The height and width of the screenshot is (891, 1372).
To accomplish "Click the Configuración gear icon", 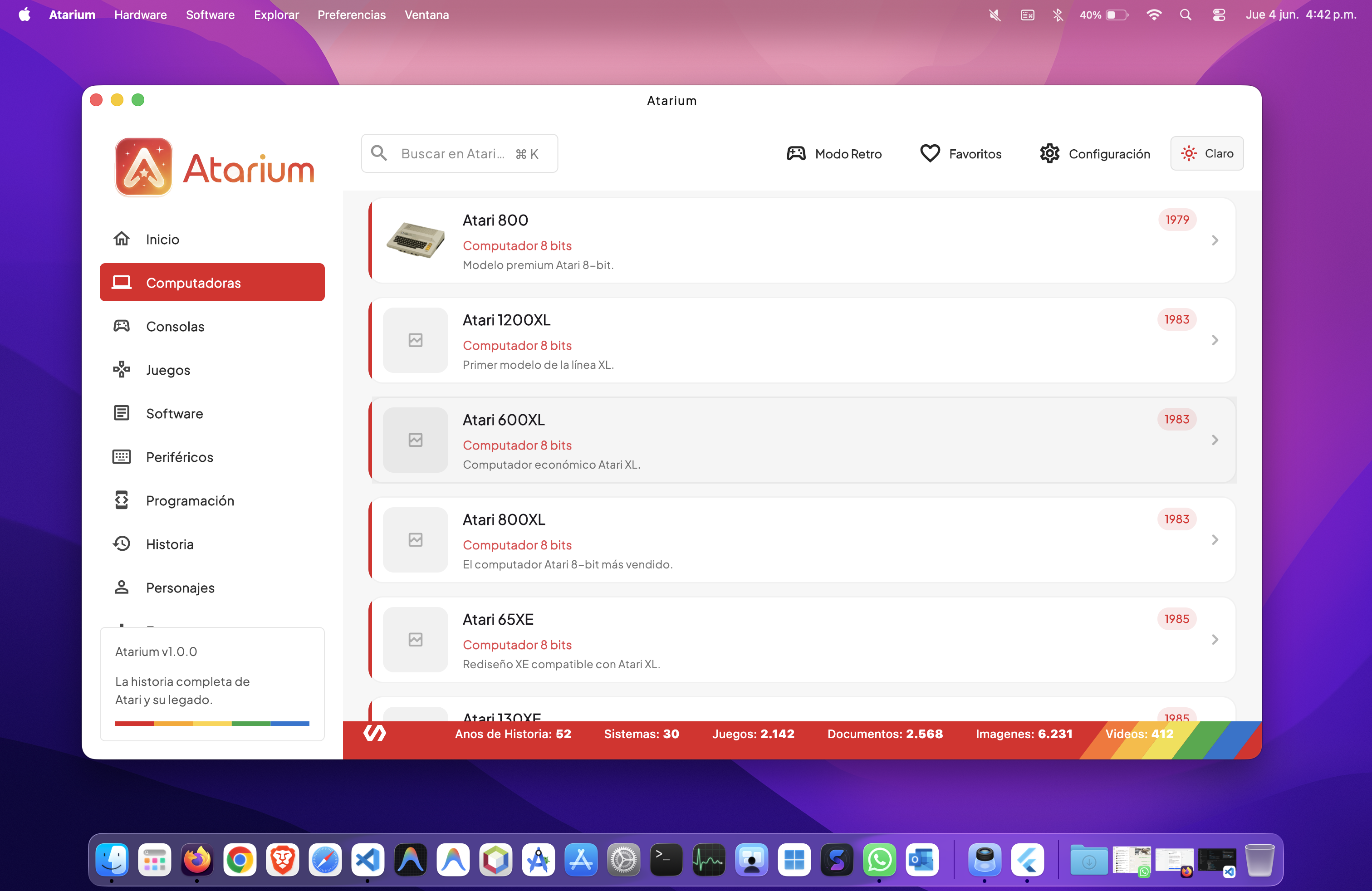I will 1049,153.
